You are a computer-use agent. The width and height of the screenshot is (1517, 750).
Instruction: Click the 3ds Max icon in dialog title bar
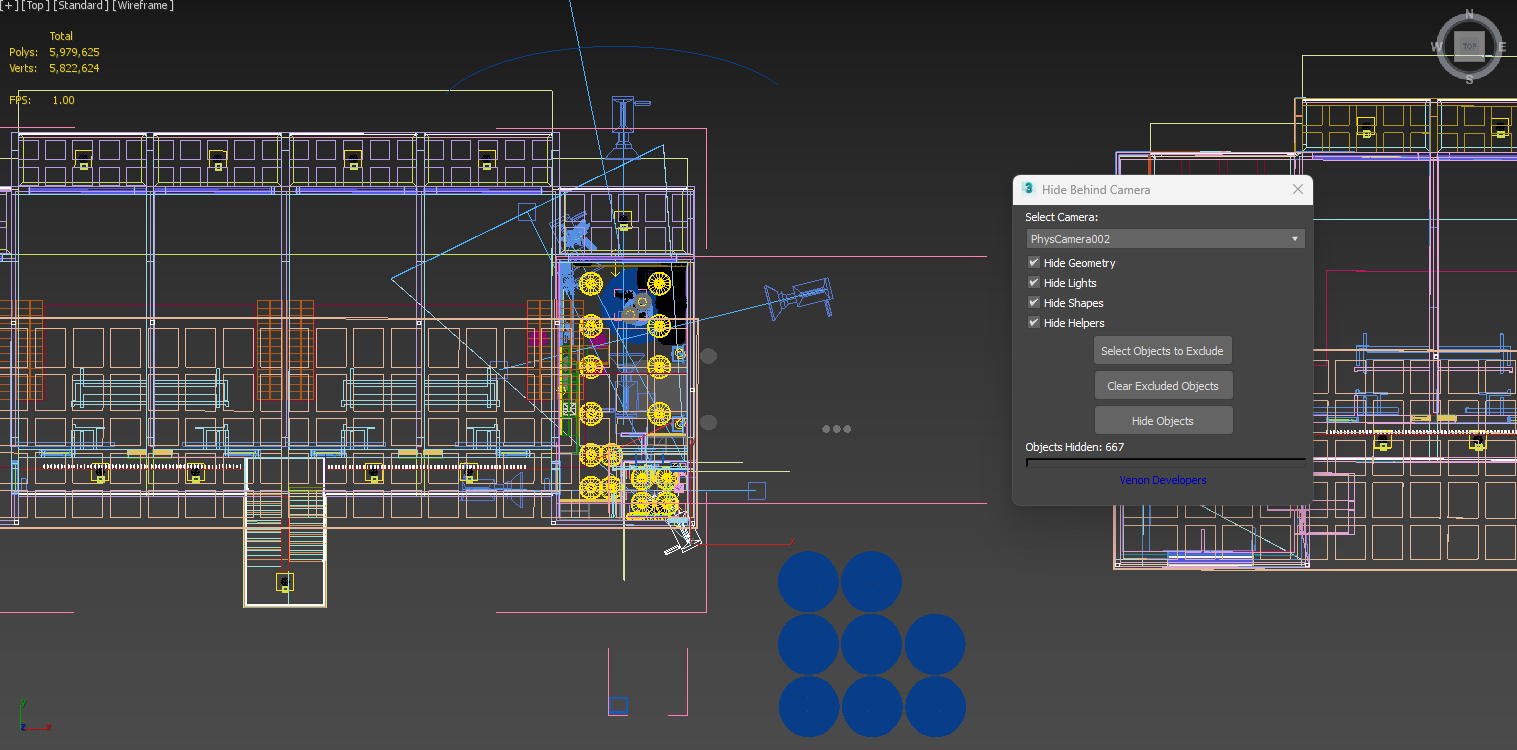1027,189
